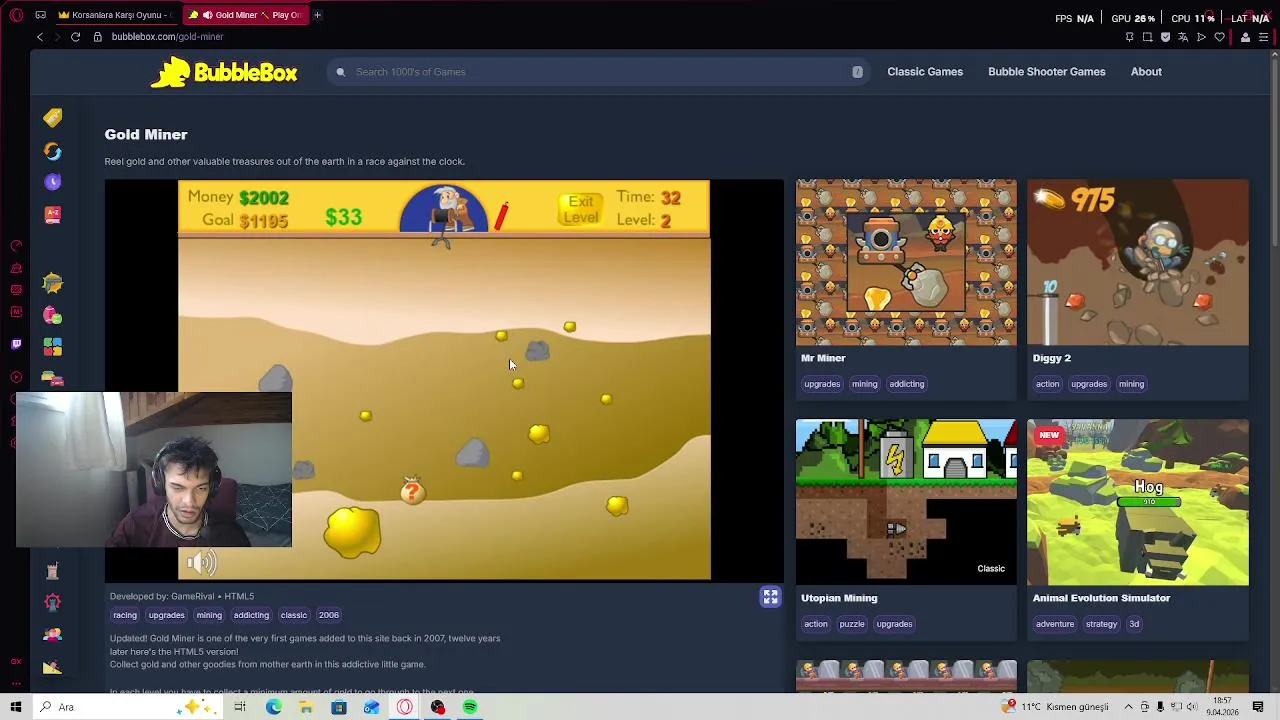
Task: Open the snapshot capture tool
Action: pos(1147,37)
